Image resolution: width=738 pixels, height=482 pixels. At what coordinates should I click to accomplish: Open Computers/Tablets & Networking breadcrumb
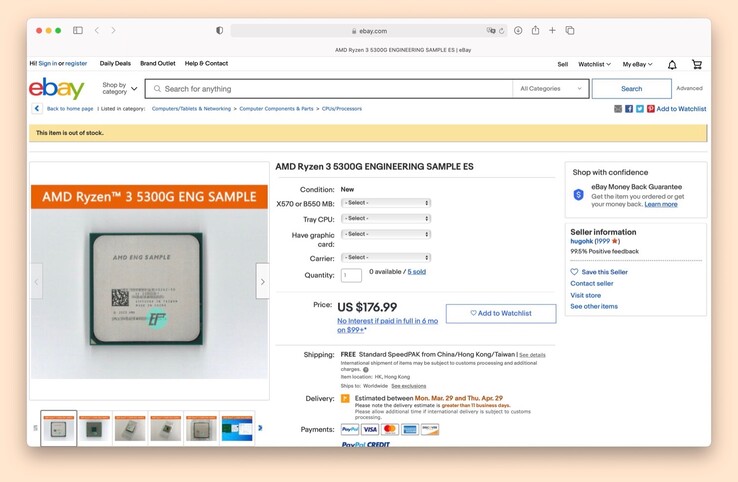pos(191,109)
